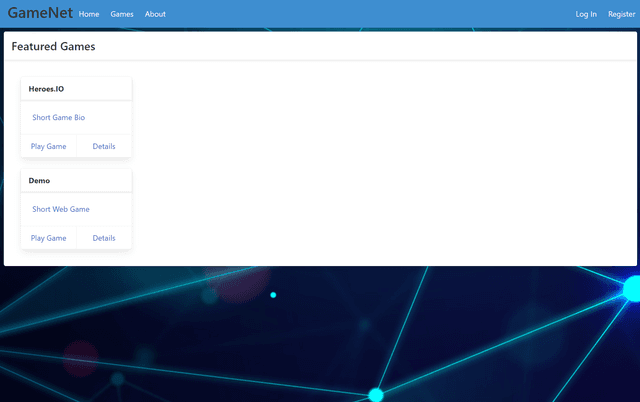Play Game on the Heroes.IO card
This screenshot has height=402, width=640.
click(49, 146)
